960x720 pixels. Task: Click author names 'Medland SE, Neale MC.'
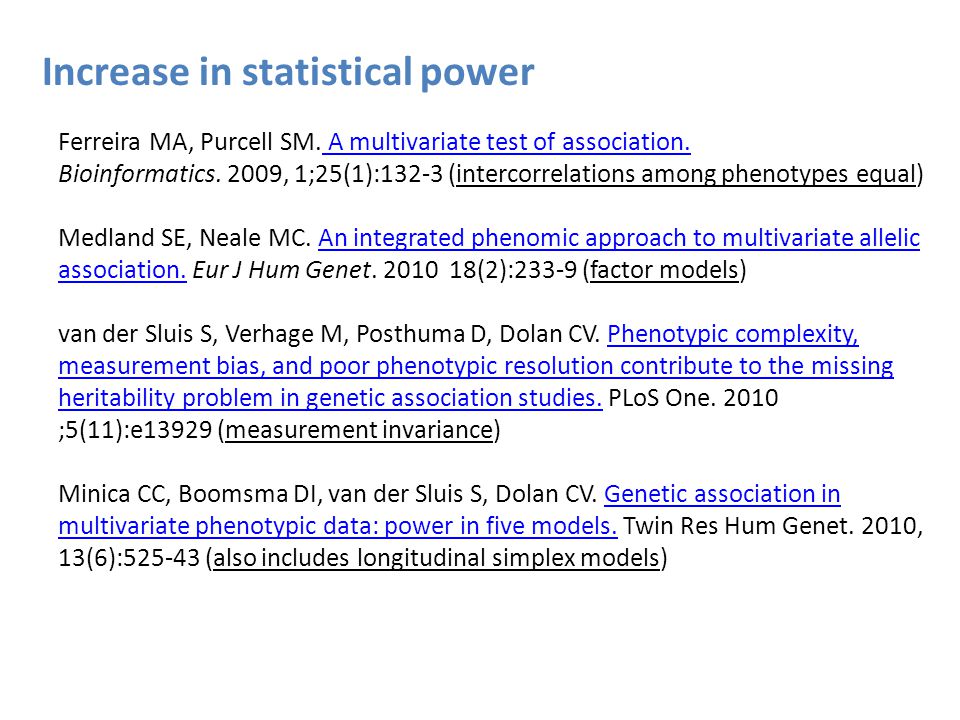(x=185, y=238)
